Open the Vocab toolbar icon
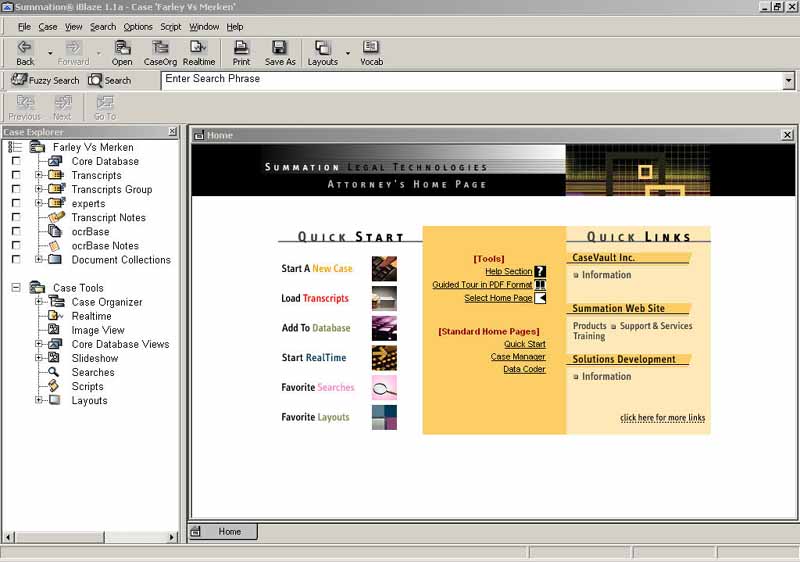 pos(371,48)
